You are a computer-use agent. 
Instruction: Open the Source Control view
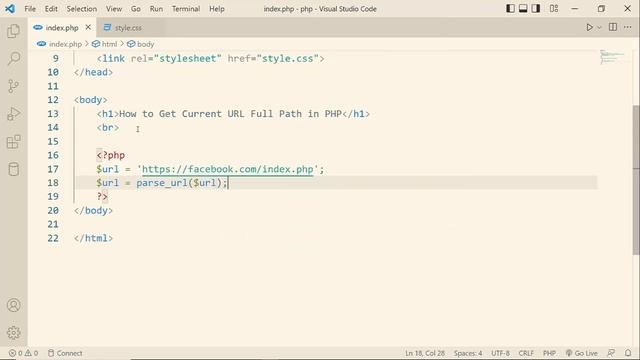[x=13, y=86]
